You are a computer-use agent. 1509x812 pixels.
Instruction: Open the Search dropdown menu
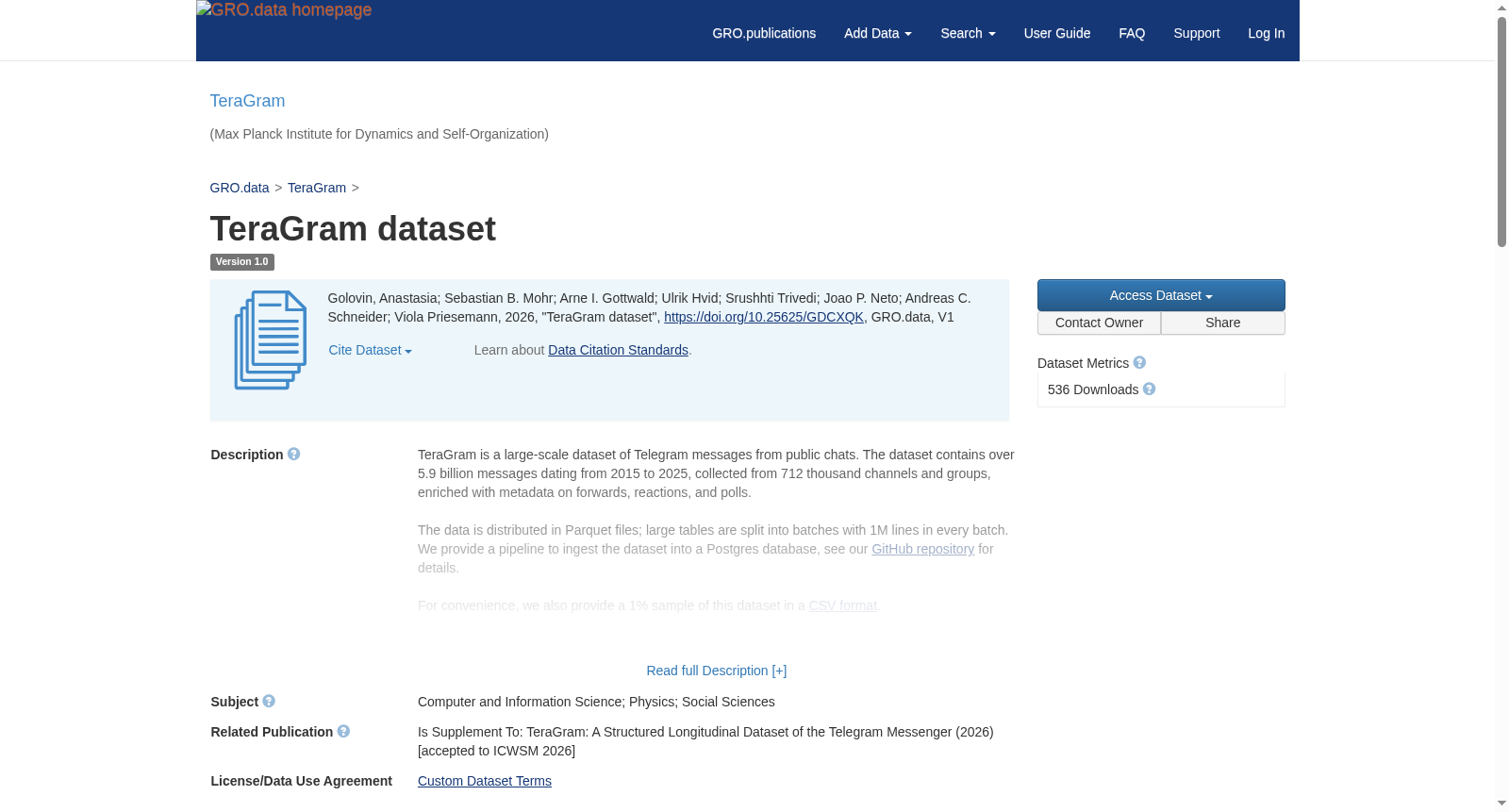pos(968,33)
